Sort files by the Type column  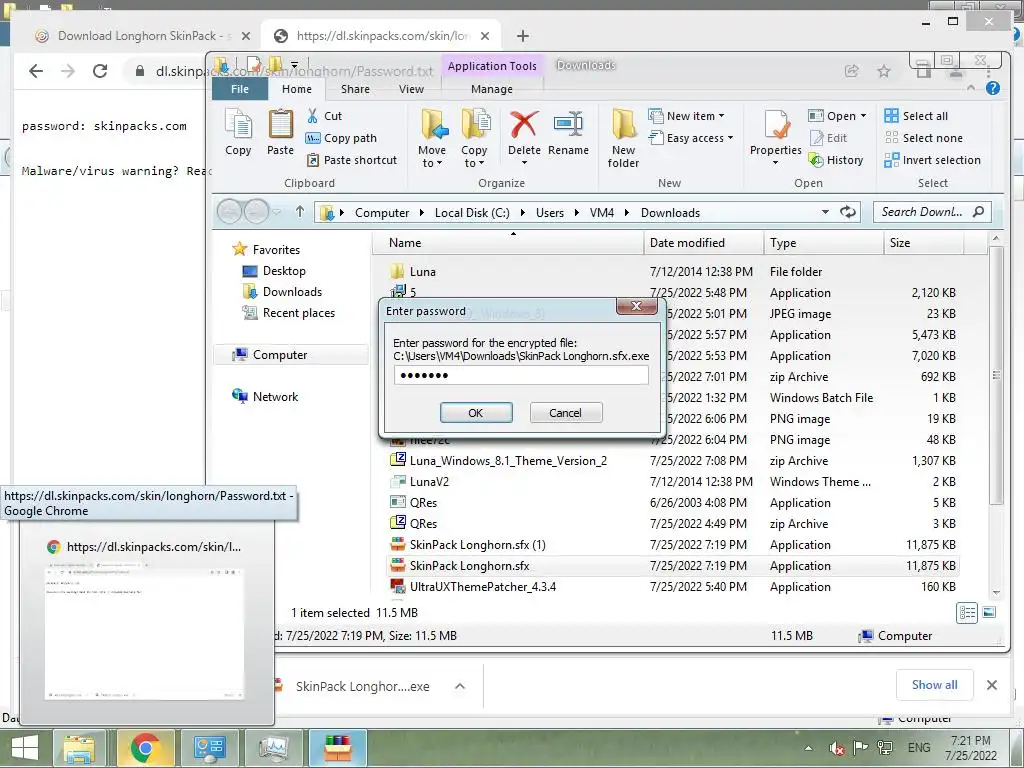823,243
